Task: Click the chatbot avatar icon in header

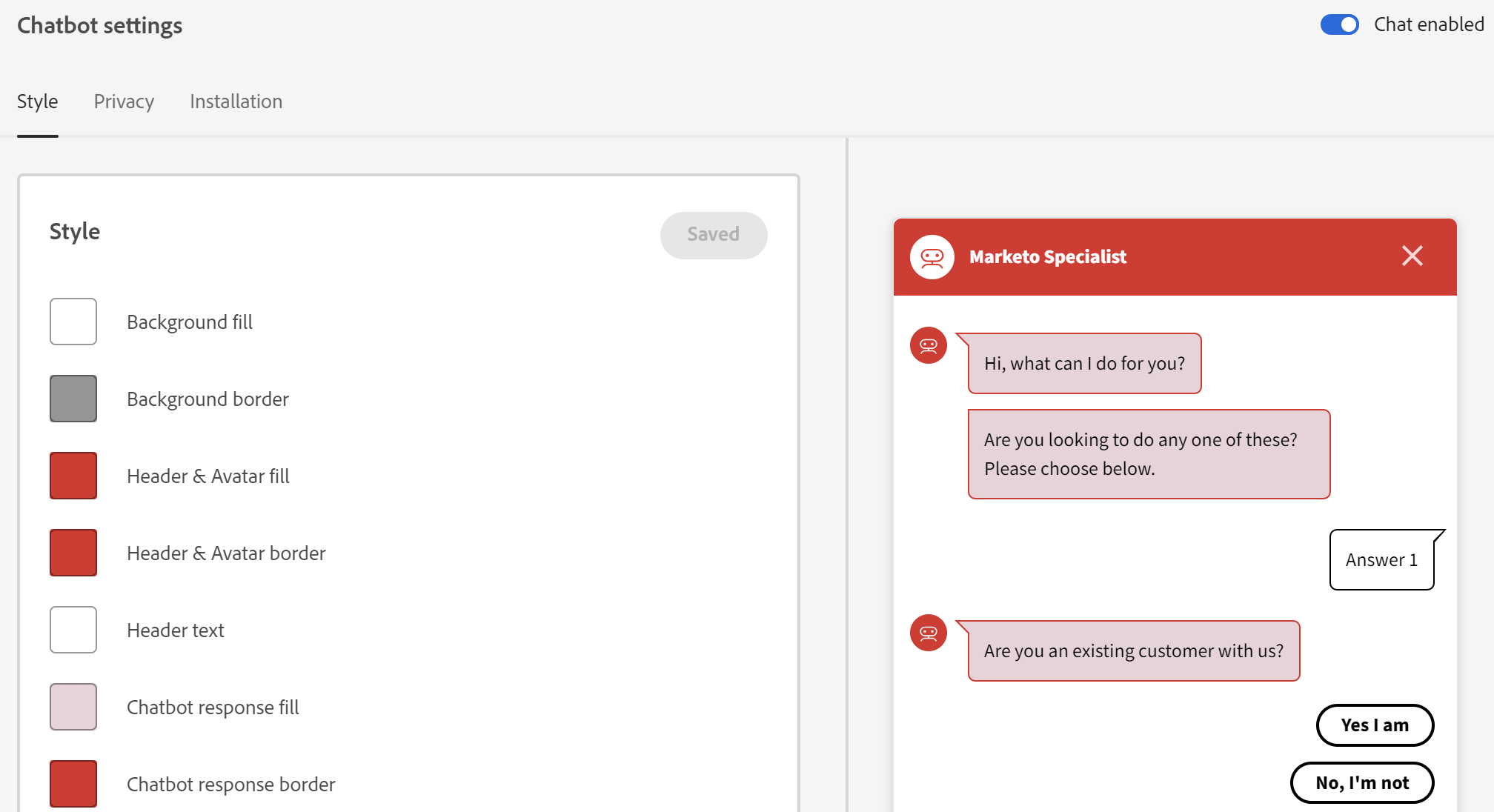Action: pyautogui.click(x=932, y=257)
